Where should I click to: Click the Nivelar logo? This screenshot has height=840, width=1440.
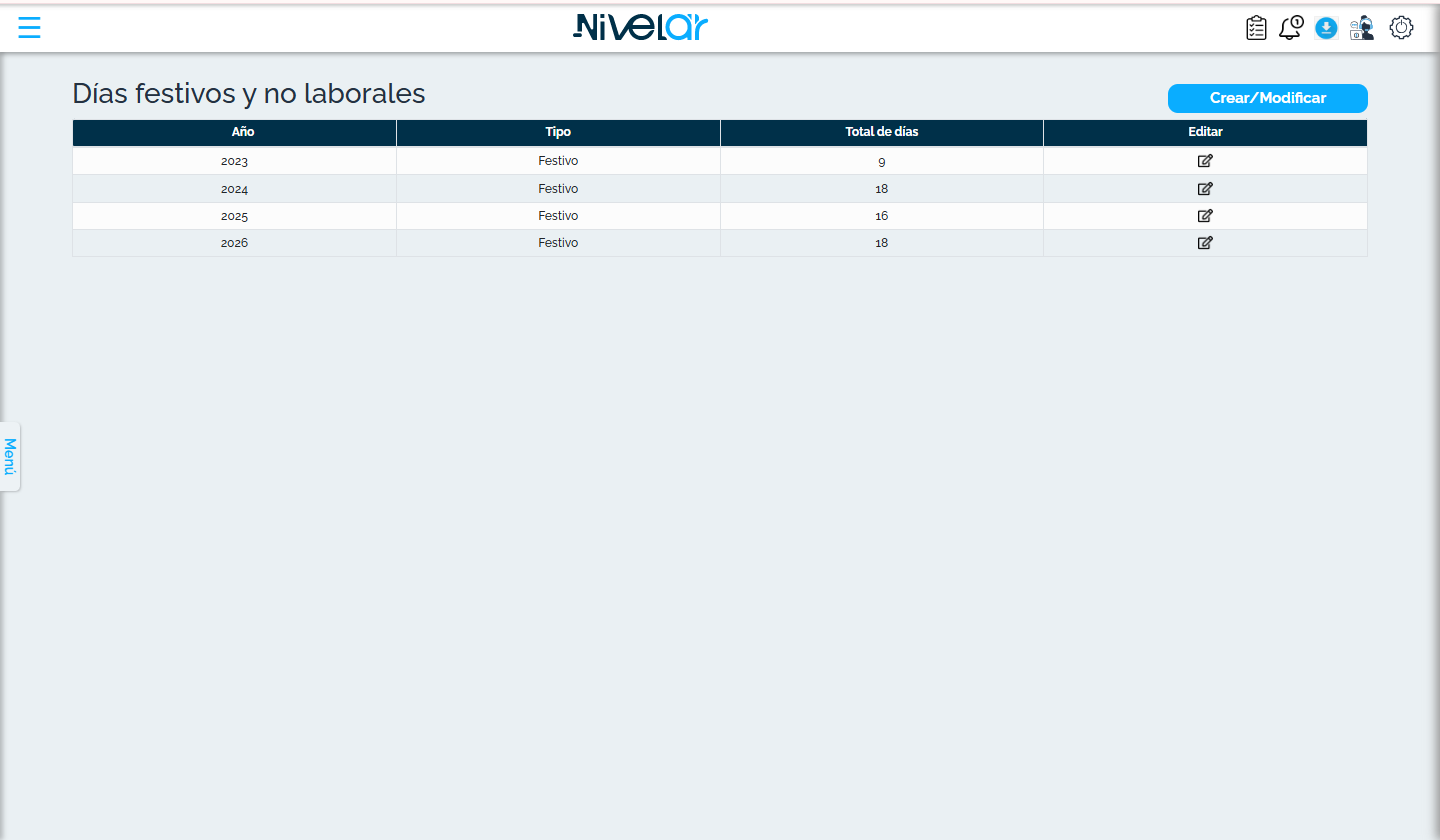641,27
